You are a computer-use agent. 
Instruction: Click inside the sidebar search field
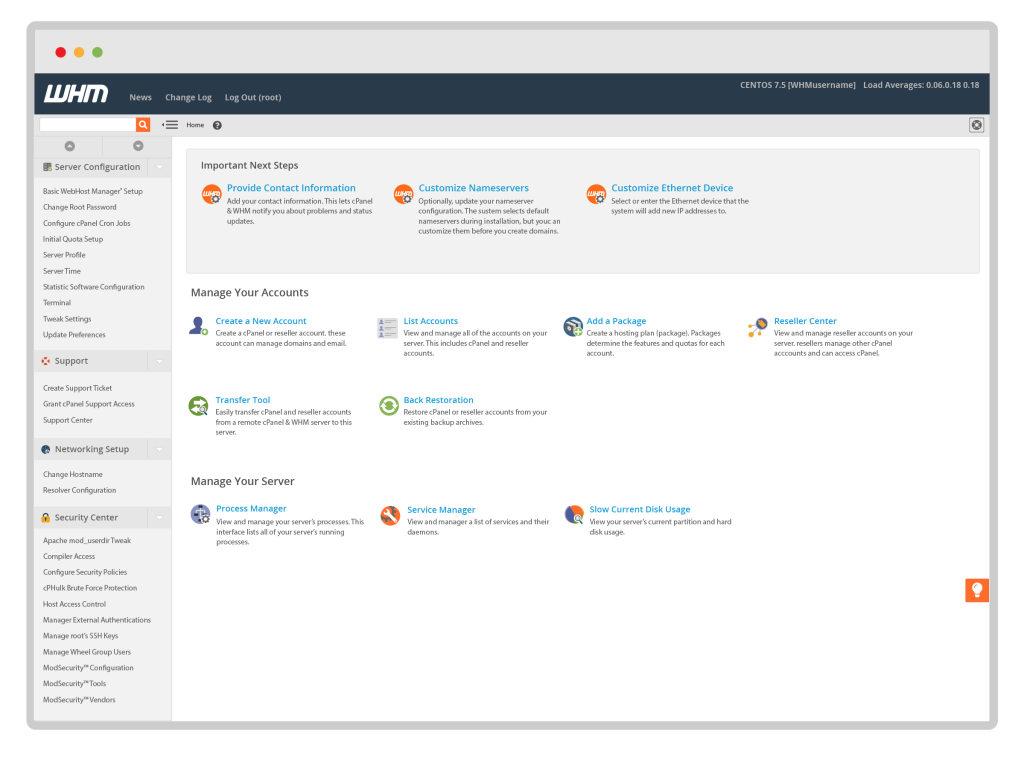pyautogui.click(x=85, y=124)
